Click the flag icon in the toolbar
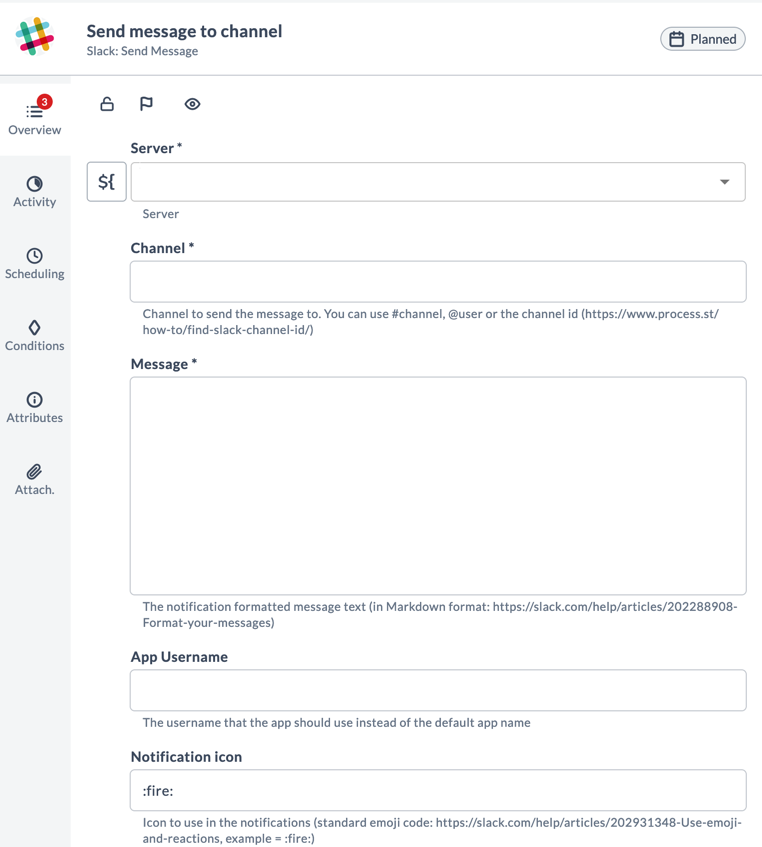The width and height of the screenshot is (762, 847). point(147,103)
